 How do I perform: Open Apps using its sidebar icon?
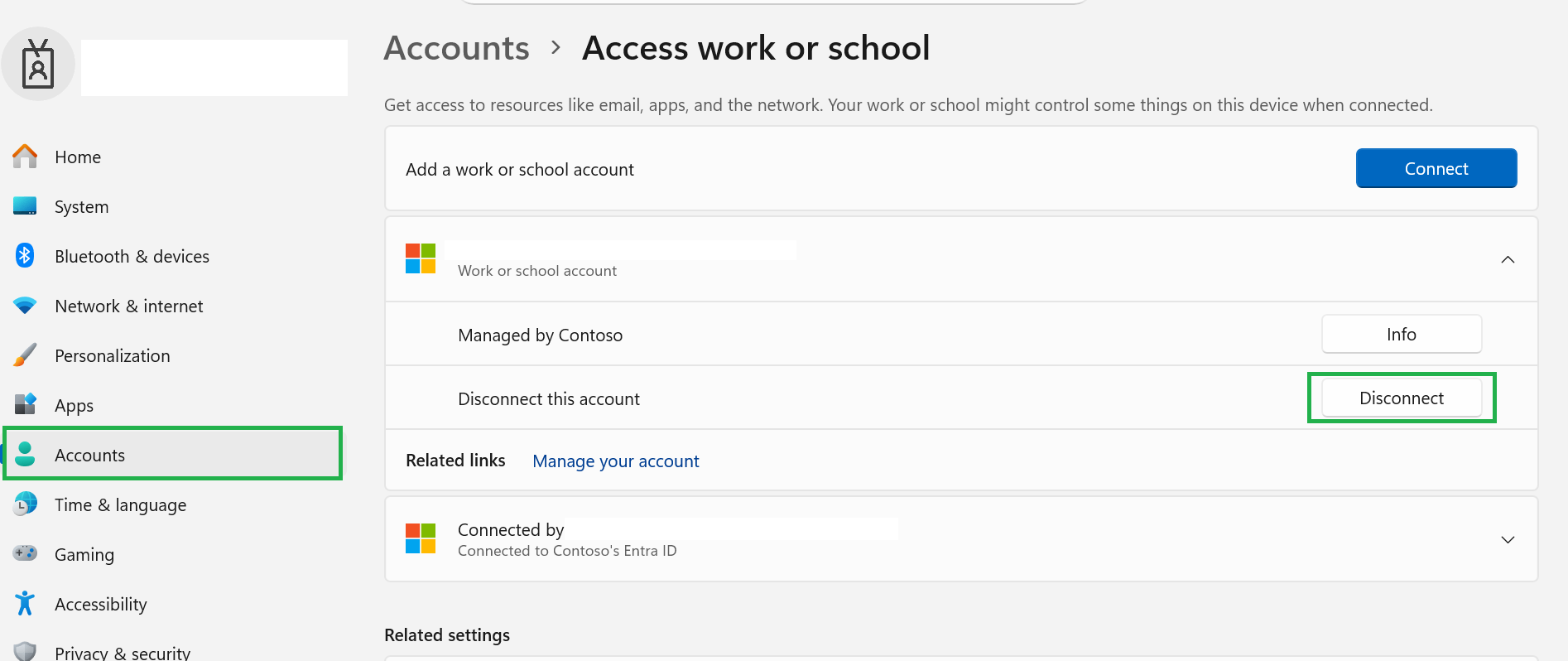click(25, 404)
